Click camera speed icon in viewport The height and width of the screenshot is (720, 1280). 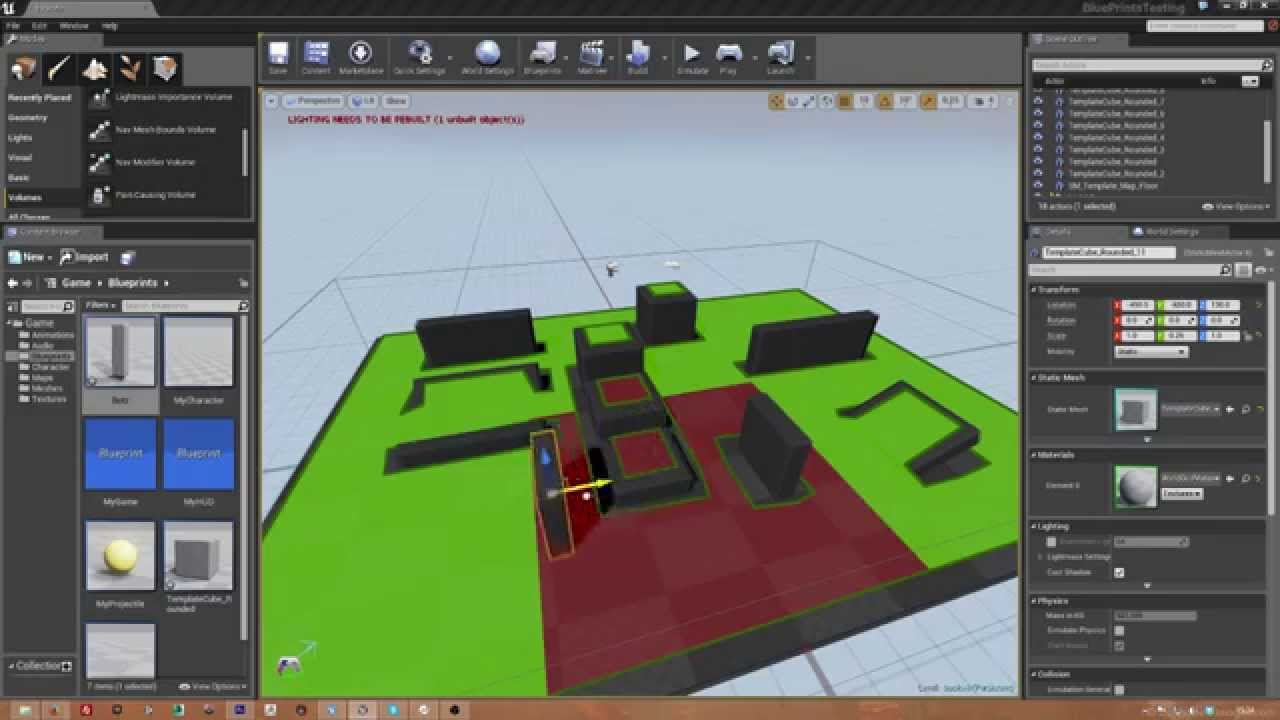point(981,101)
